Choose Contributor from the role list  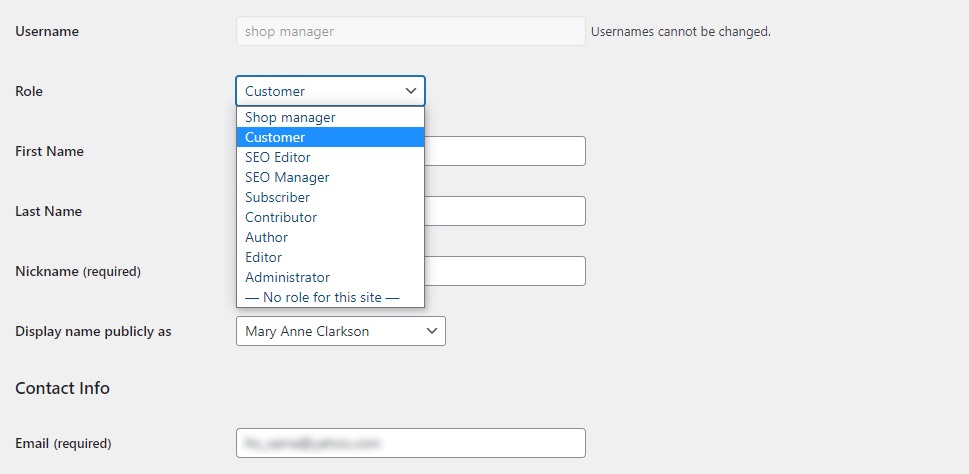click(330, 218)
